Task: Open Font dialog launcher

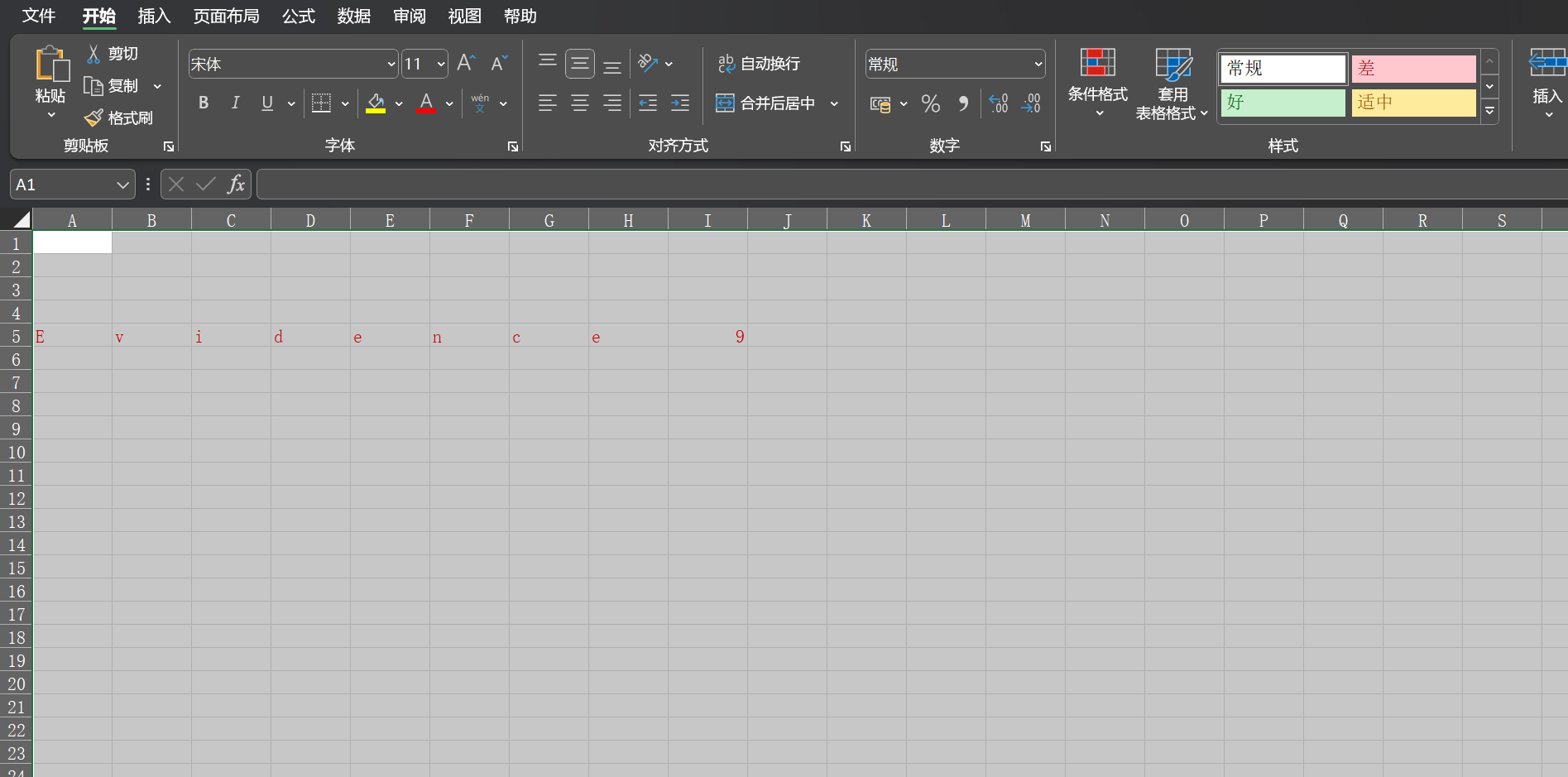Action: pos(513,146)
